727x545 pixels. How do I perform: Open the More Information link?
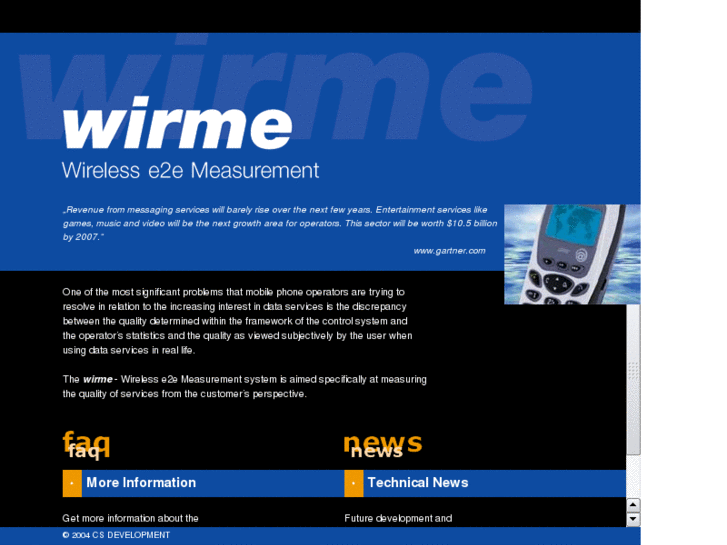coord(141,482)
